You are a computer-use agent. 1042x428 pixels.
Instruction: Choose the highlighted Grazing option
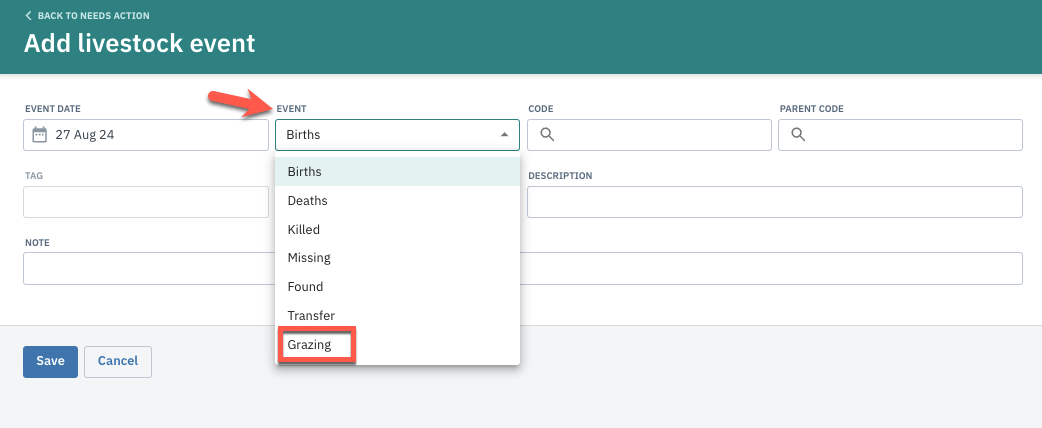tap(316, 345)
